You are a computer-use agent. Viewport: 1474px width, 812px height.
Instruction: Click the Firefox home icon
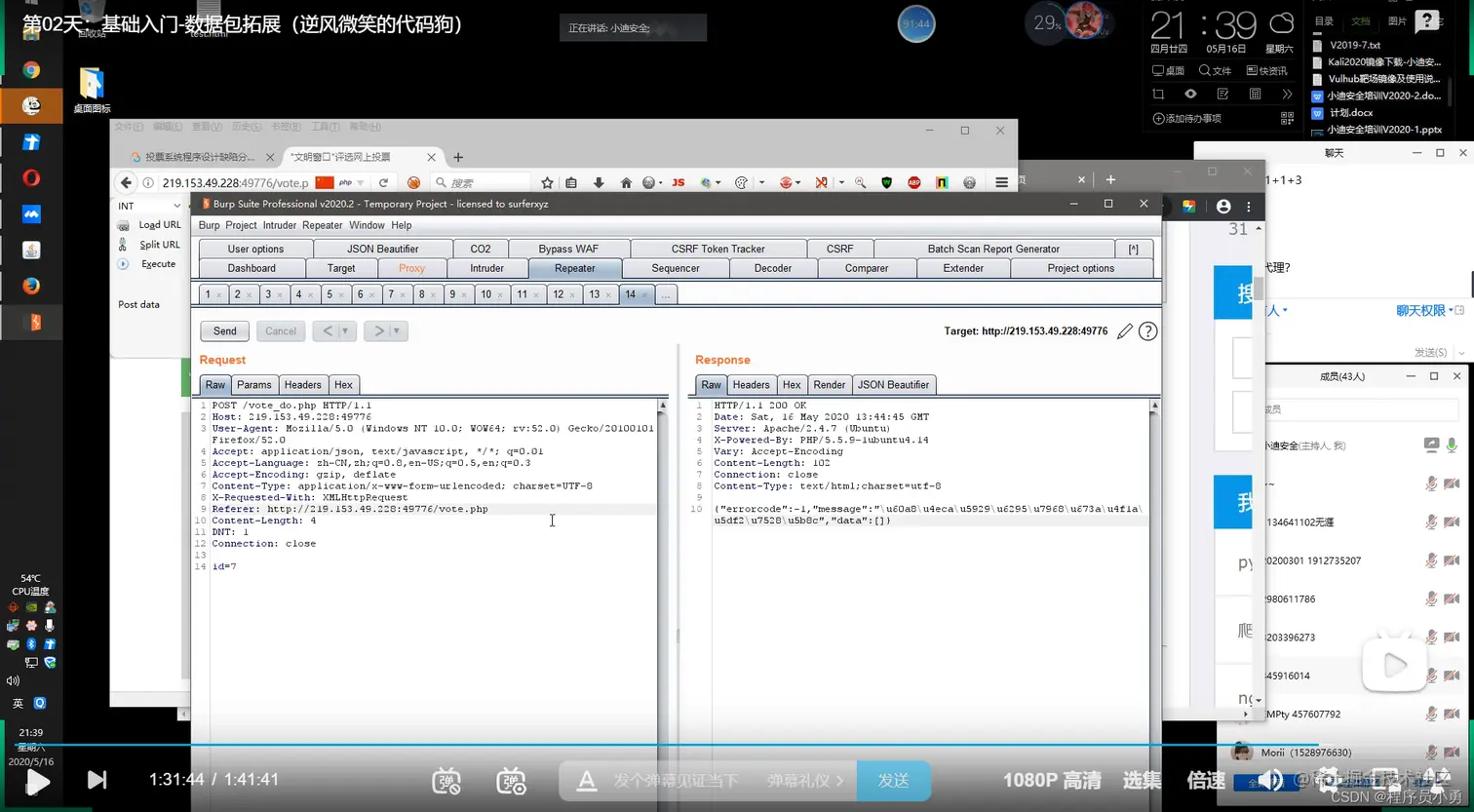626,182
